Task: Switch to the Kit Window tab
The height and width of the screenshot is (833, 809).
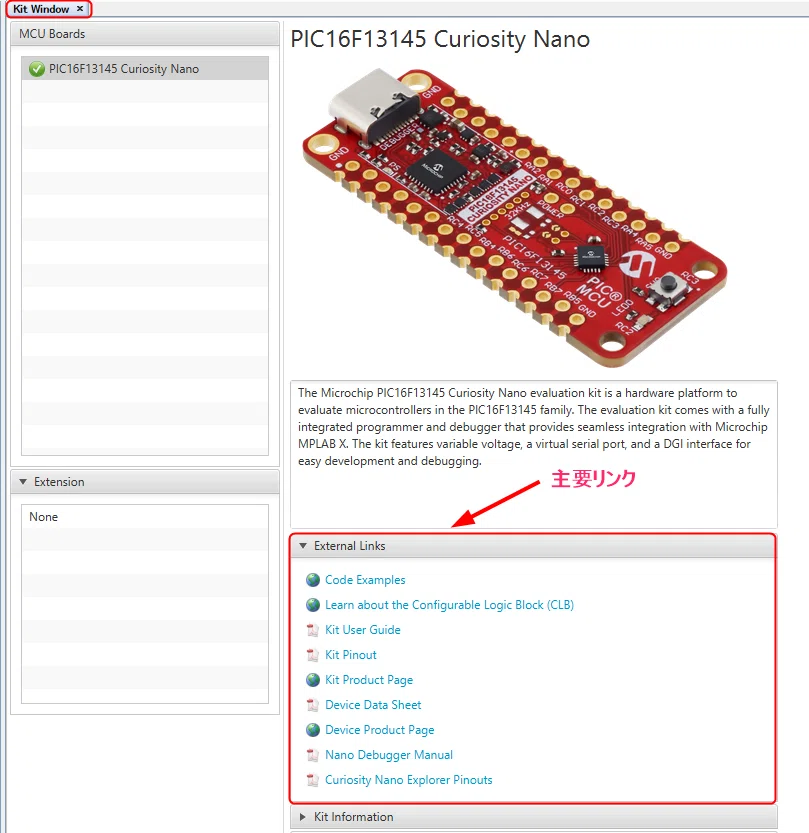Action: coord(41,9)
